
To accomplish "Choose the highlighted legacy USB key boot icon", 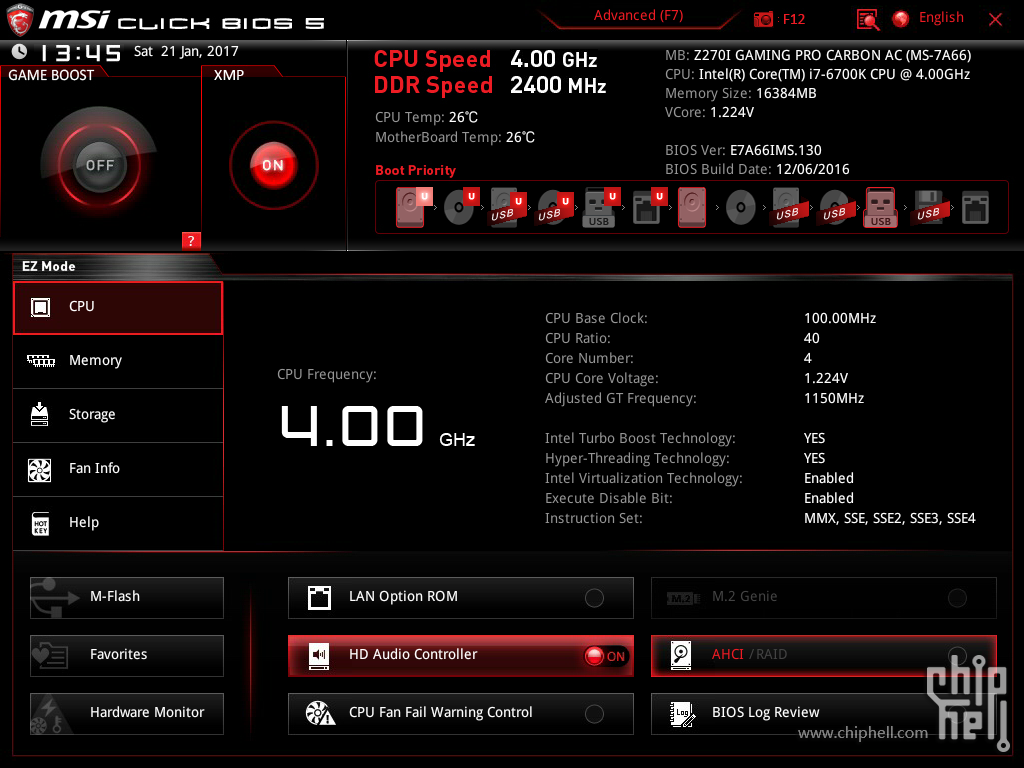I will coord(881,207).
